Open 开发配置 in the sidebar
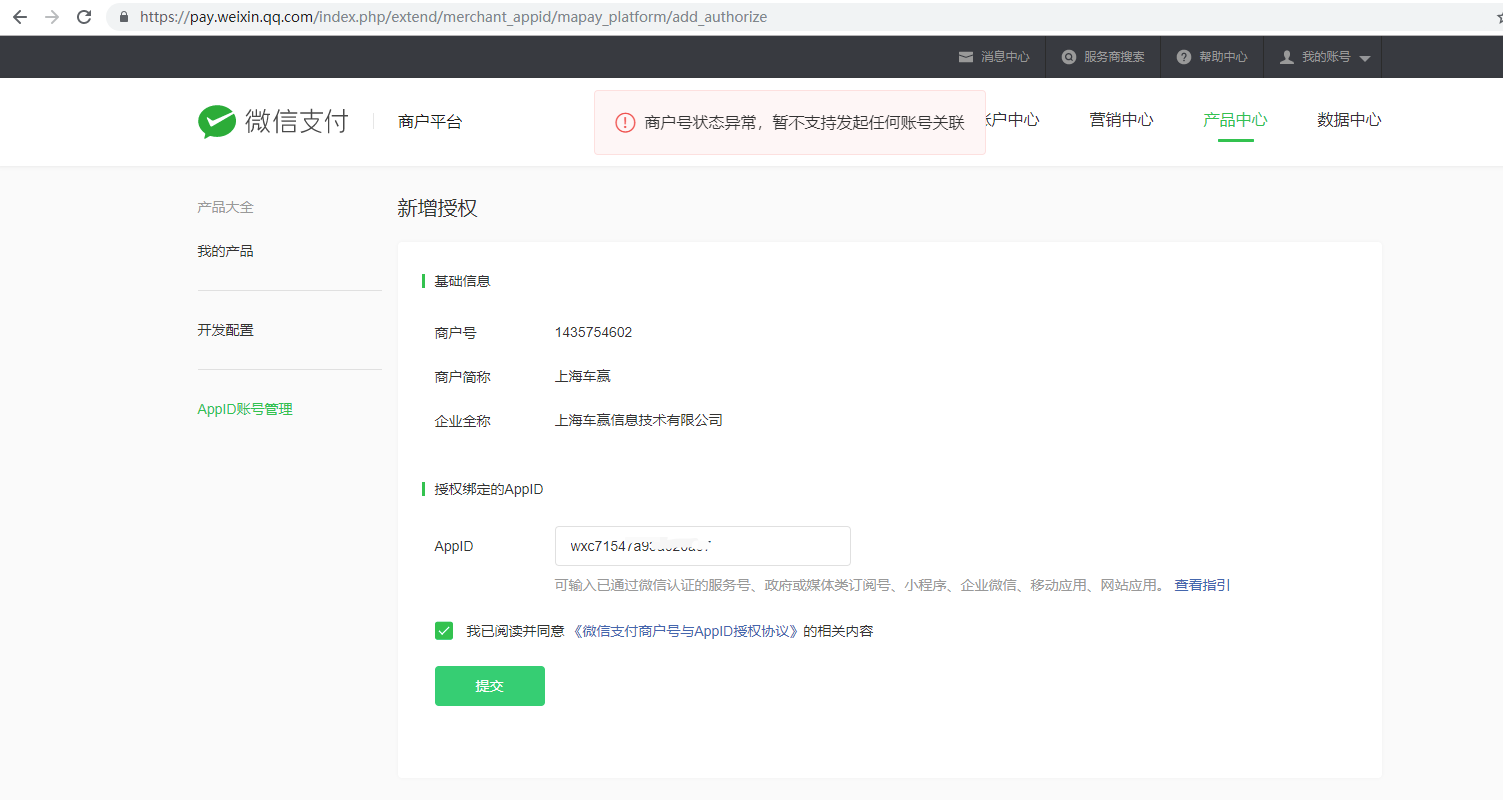Viewport: 1503px width, 800px height. 225,330
